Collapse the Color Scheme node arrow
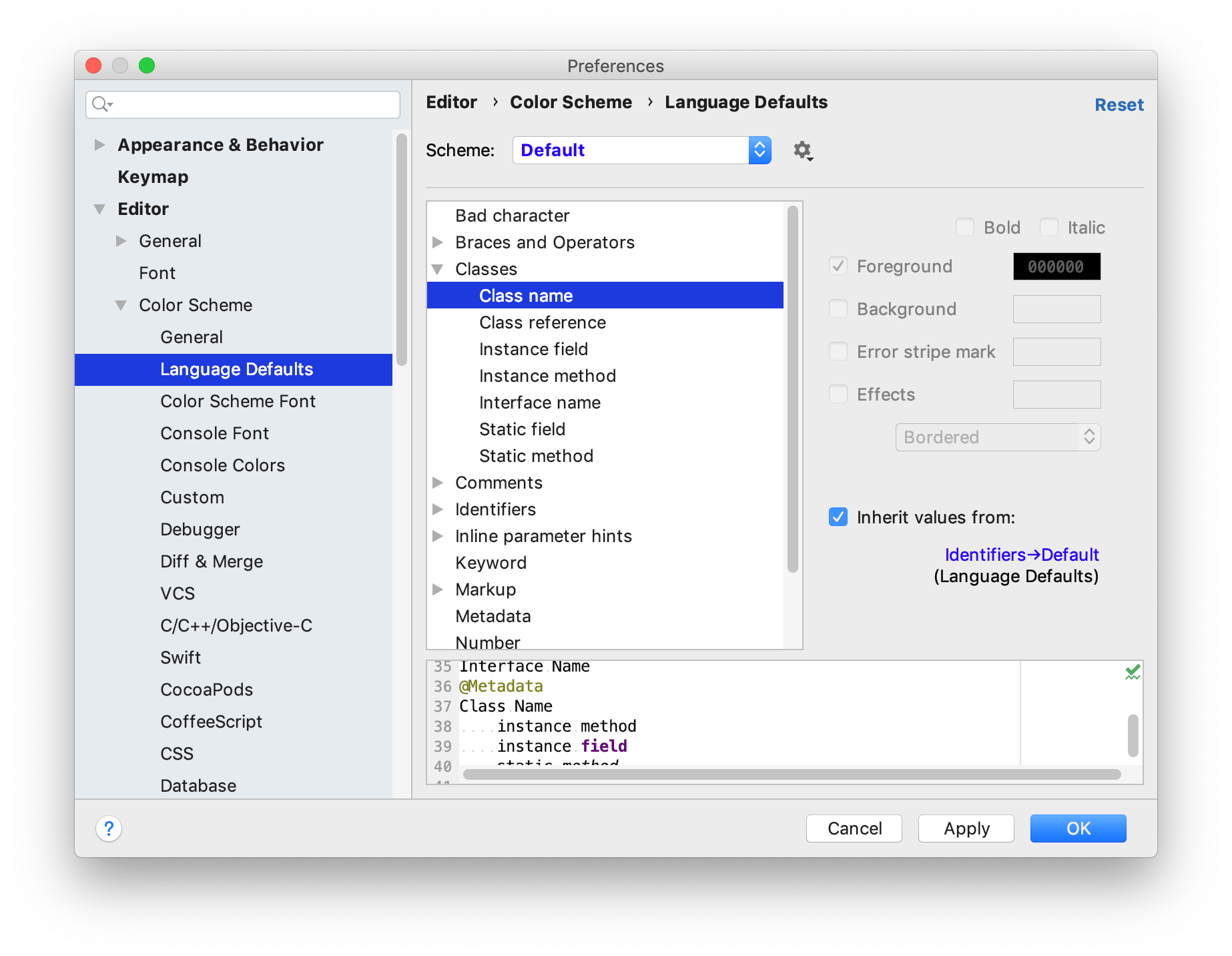Image resolution: width=1232 pixels, height=956 pixels. (x=121, y=305)
